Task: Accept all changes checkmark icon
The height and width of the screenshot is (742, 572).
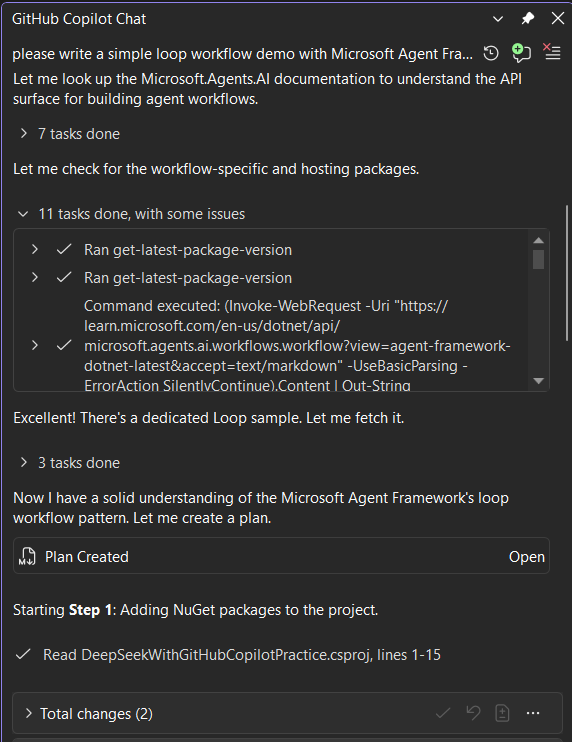Action: 443,713
